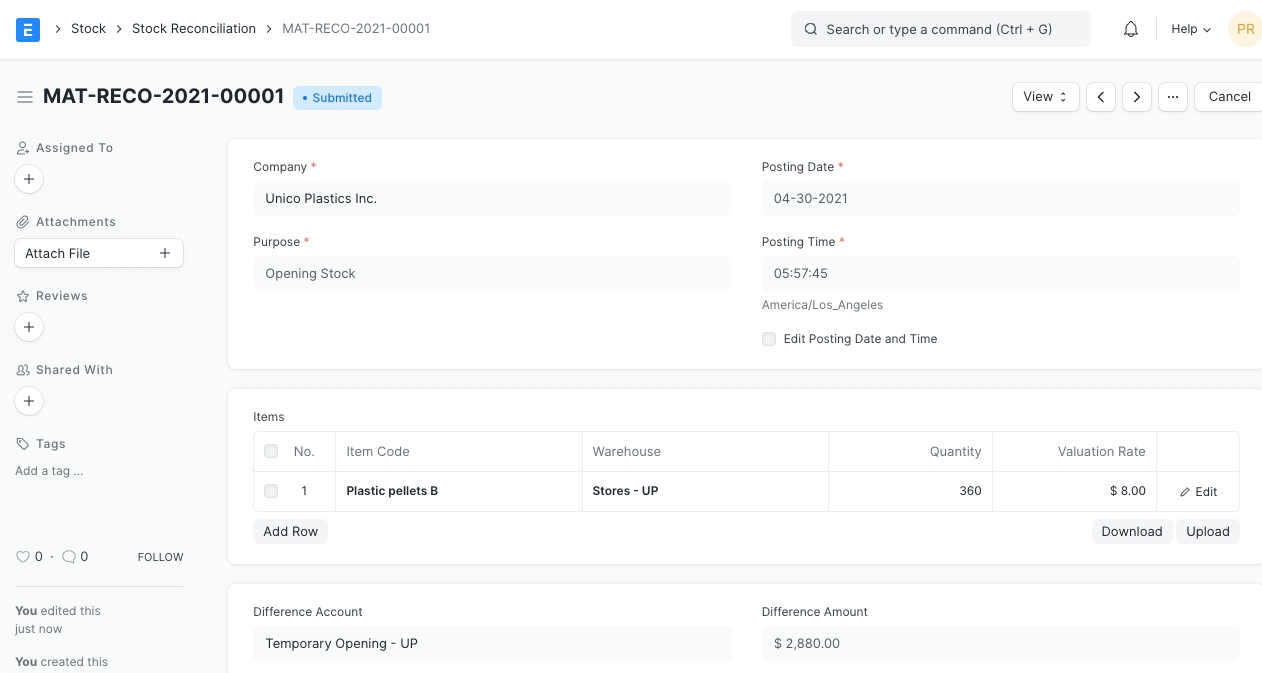Open the three-dots more actions menu

[1173, 97]
